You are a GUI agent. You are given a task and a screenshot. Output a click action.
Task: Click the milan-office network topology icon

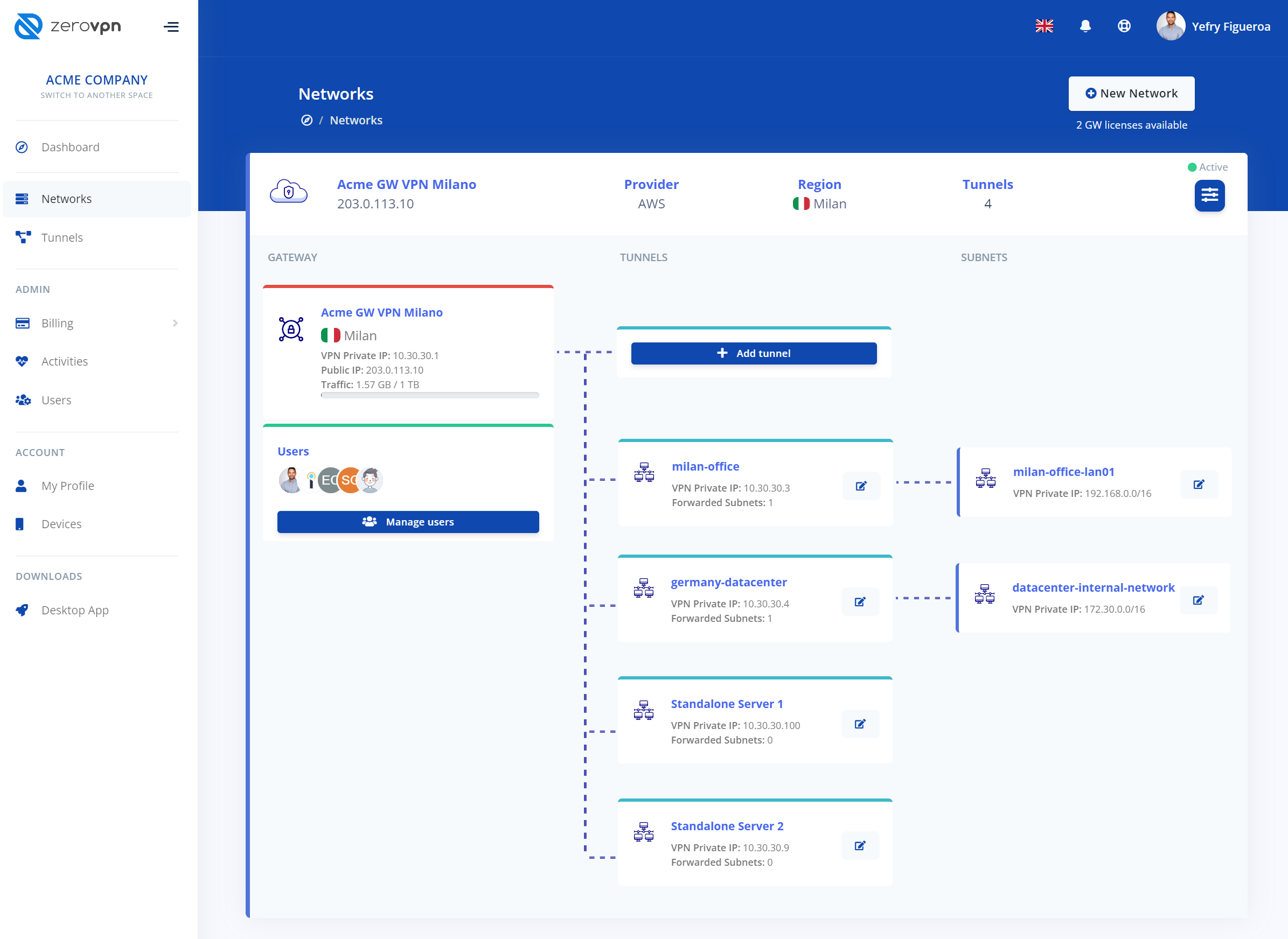pos(644,472)
